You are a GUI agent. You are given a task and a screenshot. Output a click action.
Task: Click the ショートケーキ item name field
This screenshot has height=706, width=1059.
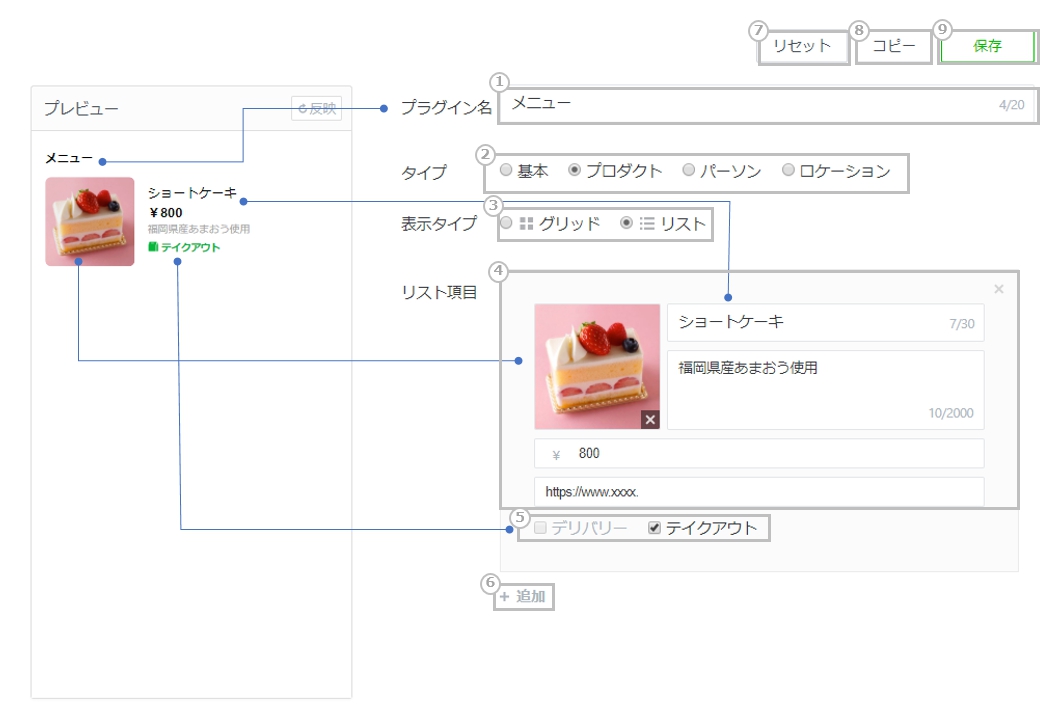click(810, 322)
